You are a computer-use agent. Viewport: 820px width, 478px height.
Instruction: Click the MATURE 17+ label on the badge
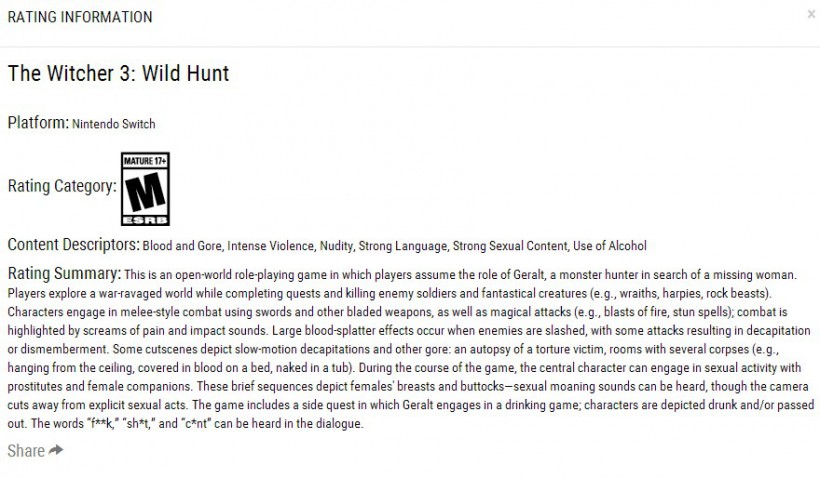click(x=145, y=161)
